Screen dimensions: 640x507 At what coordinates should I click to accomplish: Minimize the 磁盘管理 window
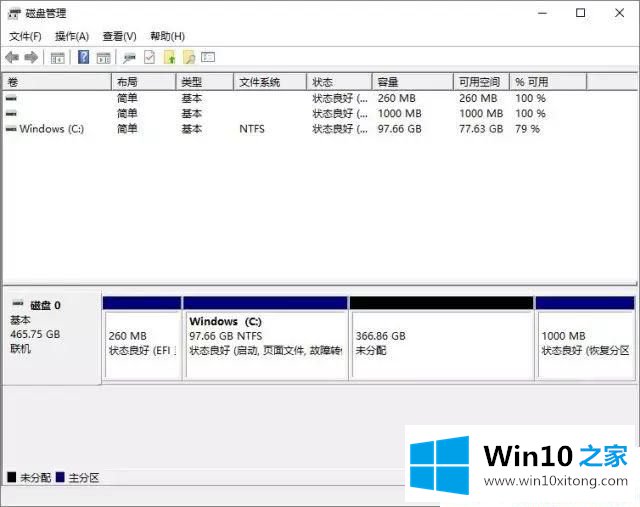click(x=542, y=13)
